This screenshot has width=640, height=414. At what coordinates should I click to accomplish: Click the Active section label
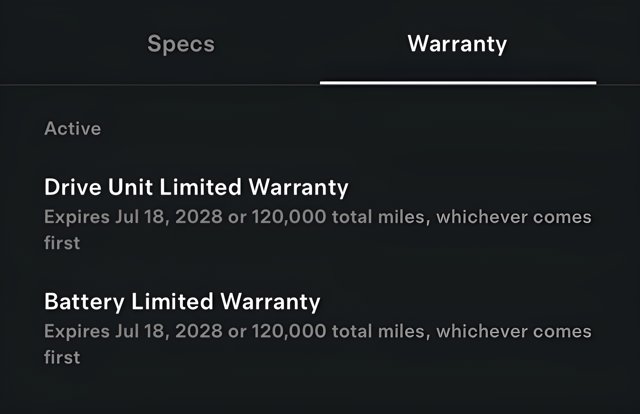point(72,129)
